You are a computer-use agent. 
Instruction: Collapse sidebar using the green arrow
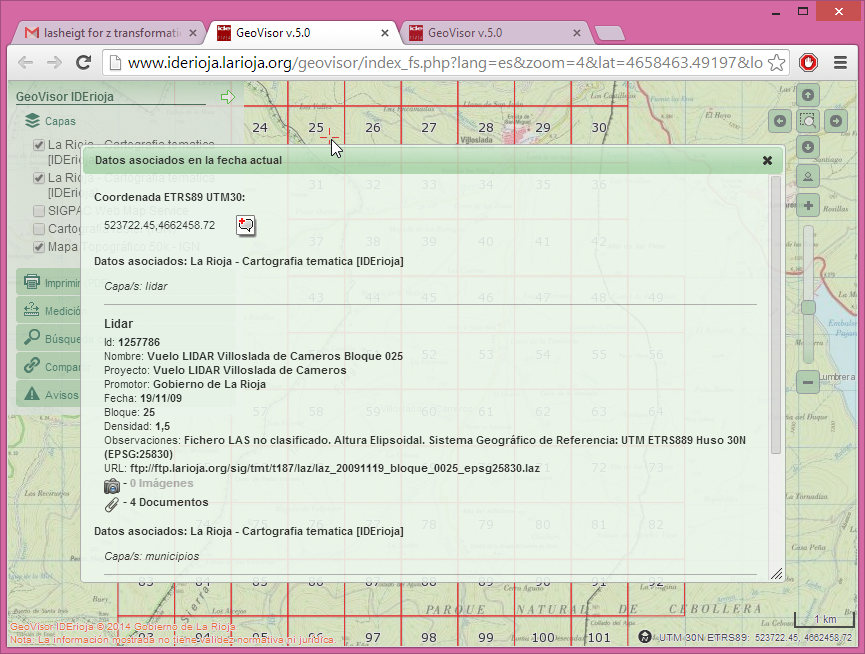coord(228,97)
